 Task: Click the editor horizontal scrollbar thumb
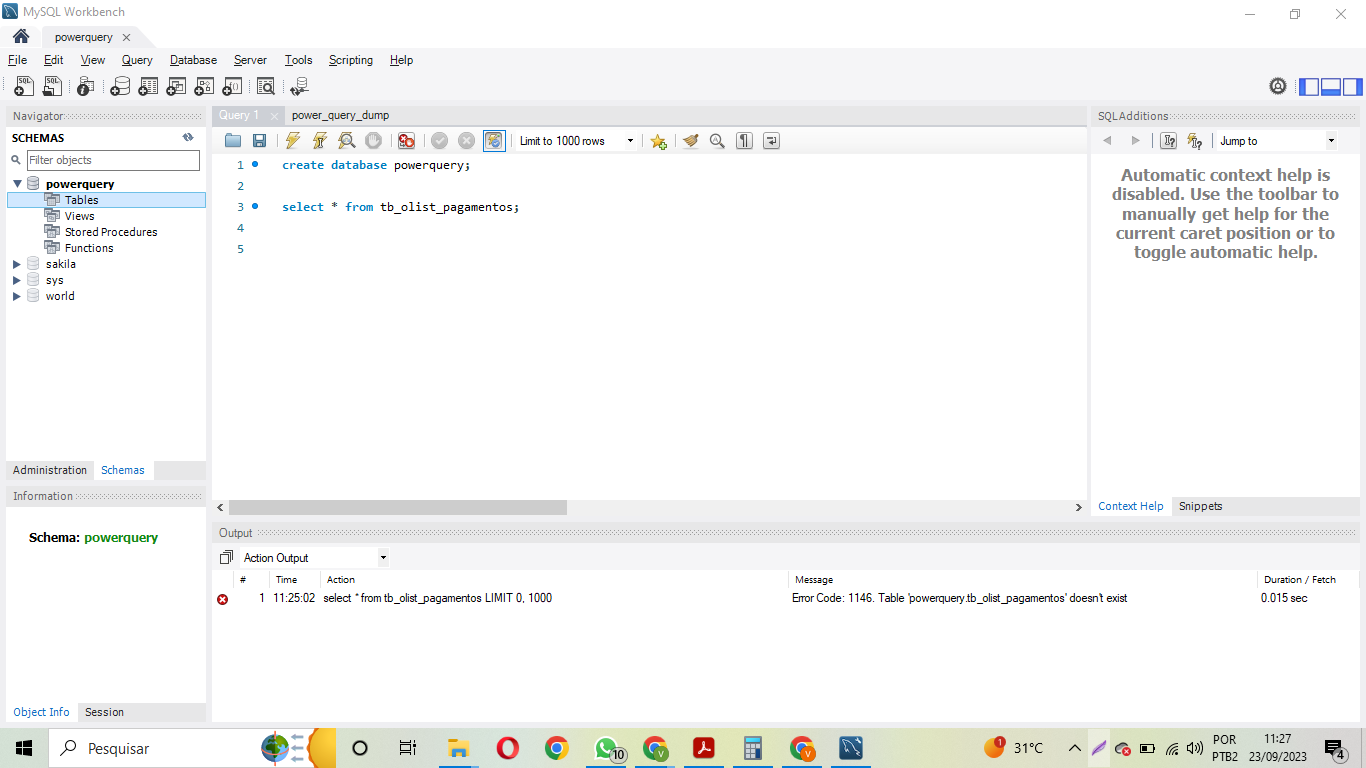[397, 507]
